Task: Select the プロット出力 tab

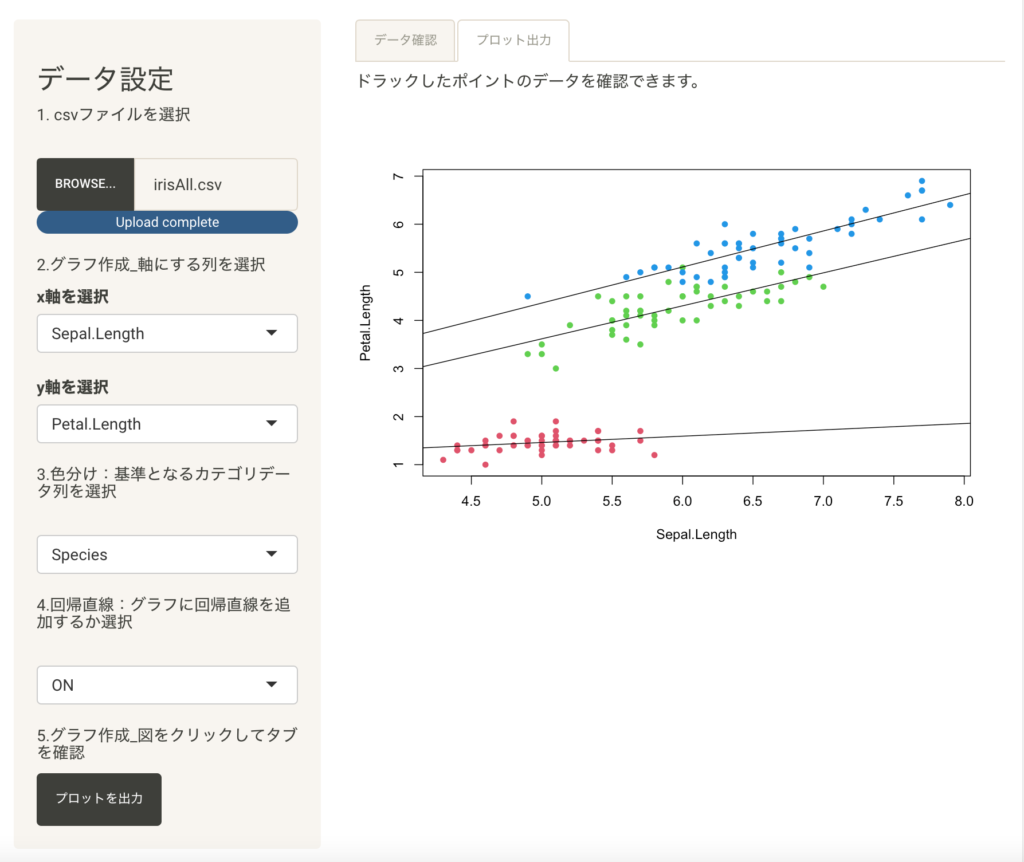Action: pos(512,41)
